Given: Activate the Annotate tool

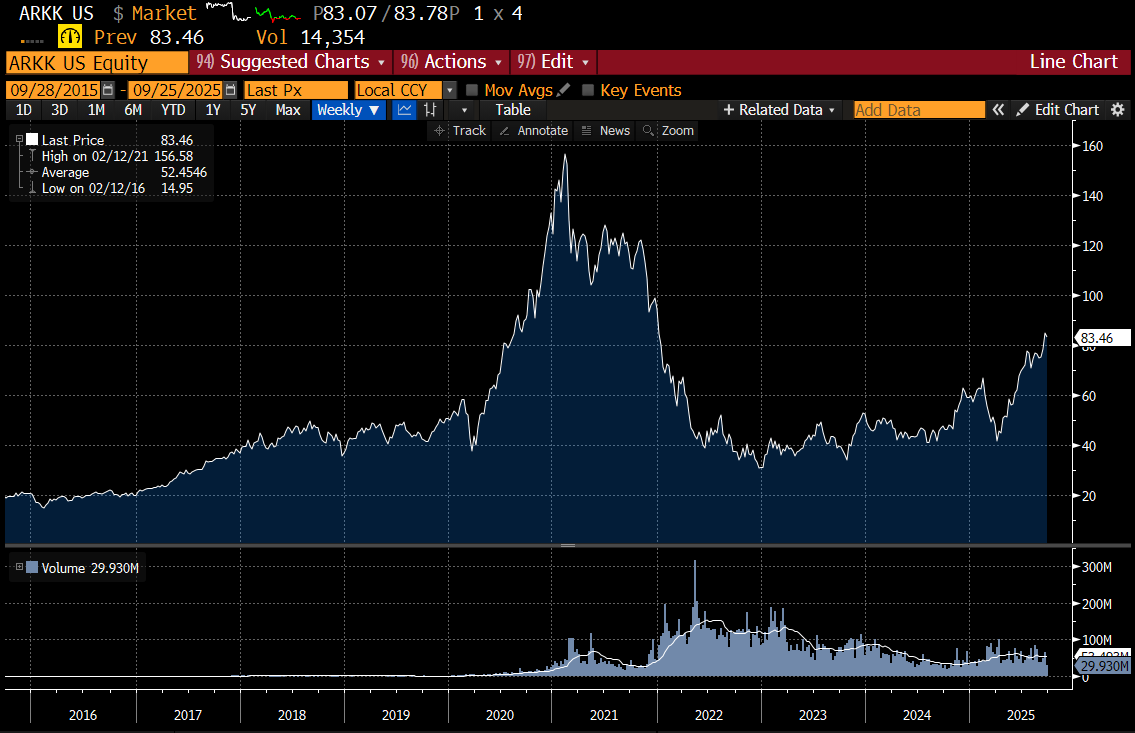Looking at the screenshot, I should point(533,130).
